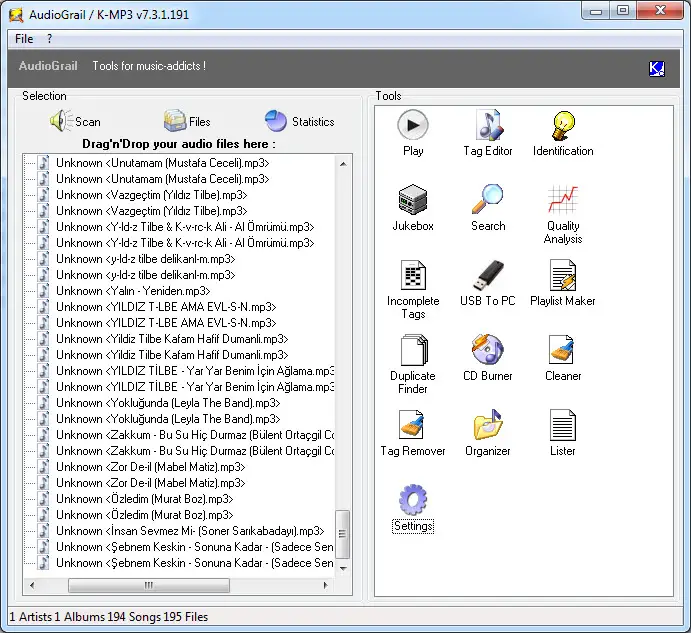Select the first Şebnem Keskin - Sonuna Kadar row

[195, 547]
